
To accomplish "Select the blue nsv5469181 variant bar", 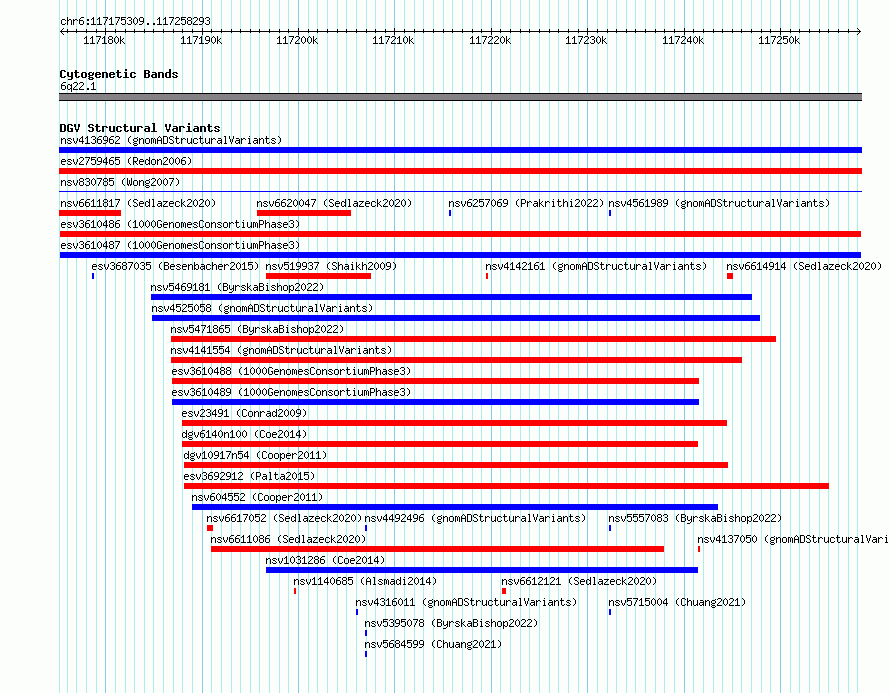I will click(x=451, y=297).
